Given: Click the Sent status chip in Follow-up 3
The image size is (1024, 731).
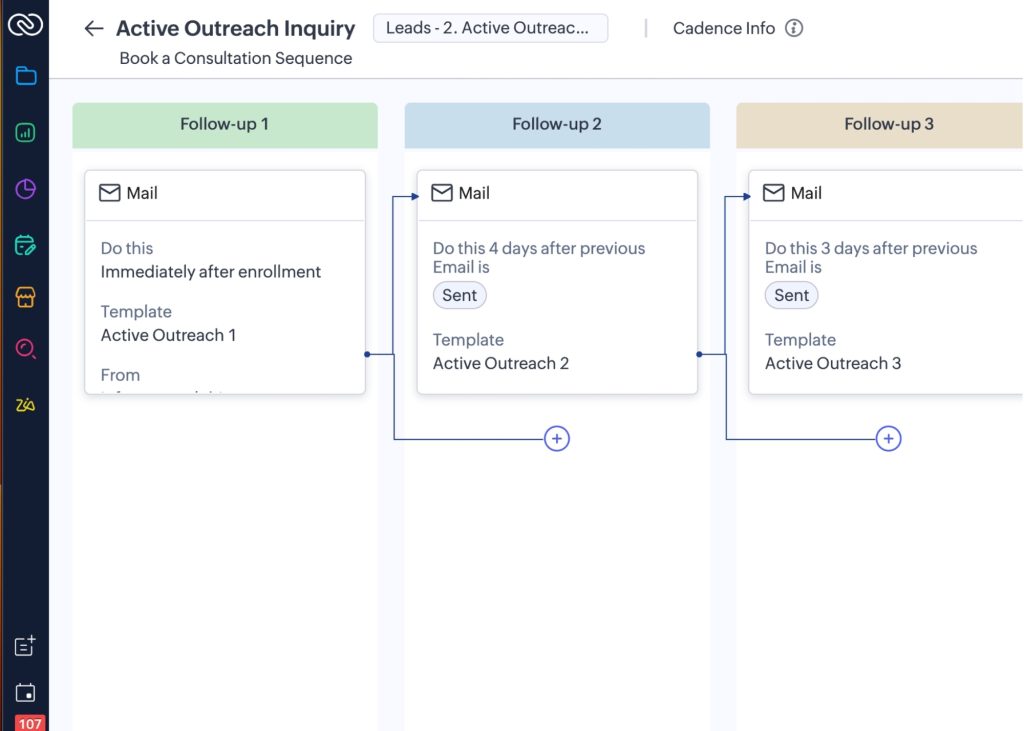Looking at the screenshot, I should point(791,295).
